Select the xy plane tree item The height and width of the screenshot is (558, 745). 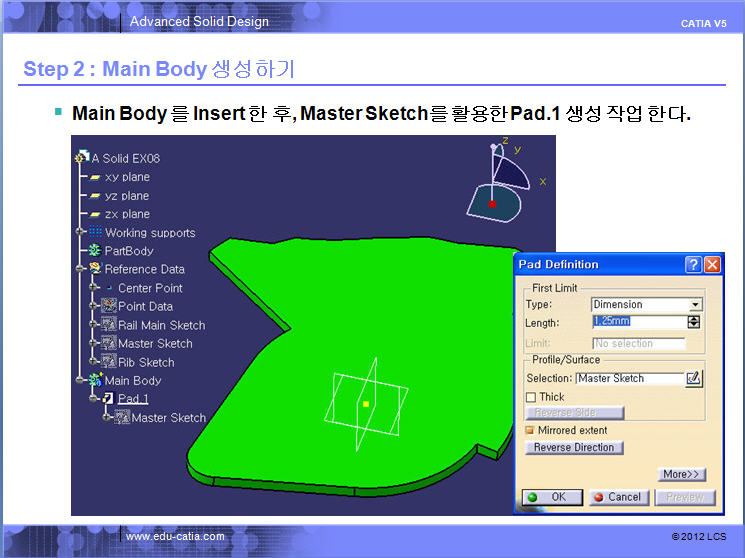click(x=126, y=177)
